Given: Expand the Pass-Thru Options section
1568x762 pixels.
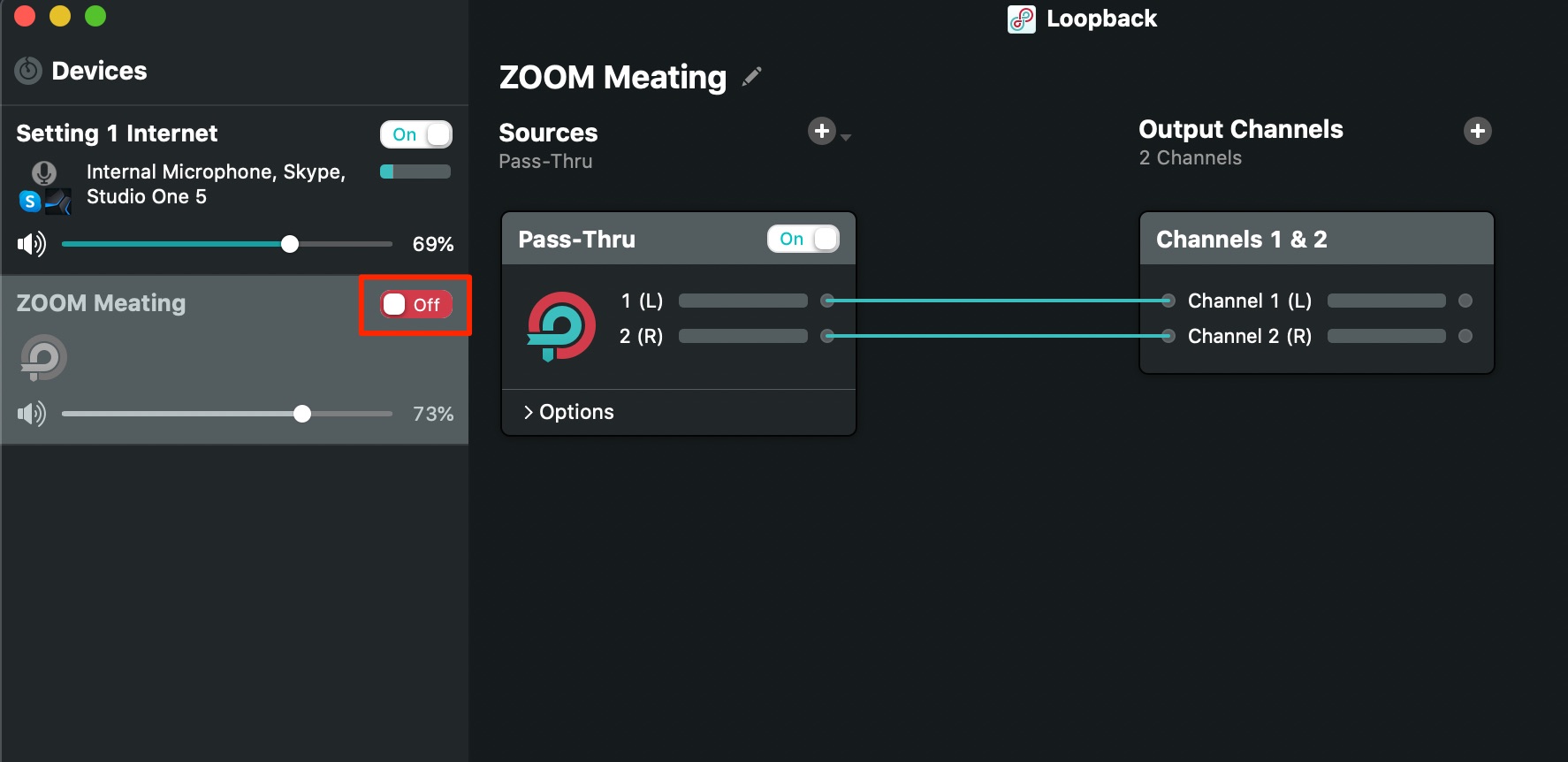Looking at the screenshot, I should coord(568,412).
